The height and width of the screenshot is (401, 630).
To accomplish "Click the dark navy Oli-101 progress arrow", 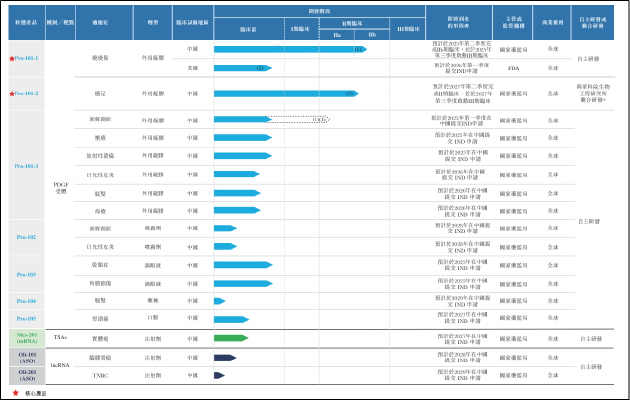I will tap(225, 358).
